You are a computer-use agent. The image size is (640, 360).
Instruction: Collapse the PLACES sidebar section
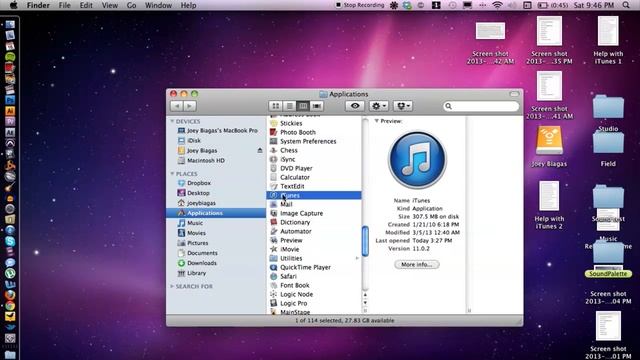(x=172, y=173)
